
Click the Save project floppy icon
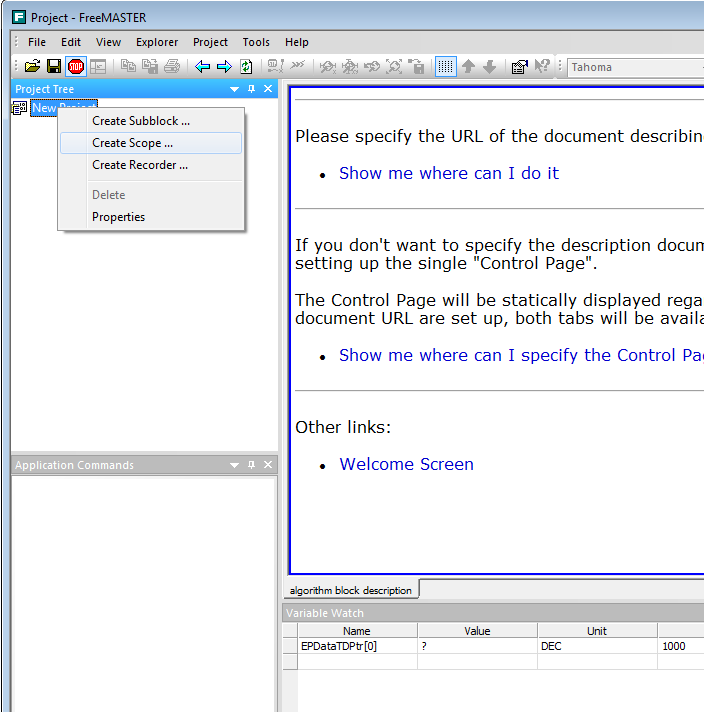coord(54,67)
